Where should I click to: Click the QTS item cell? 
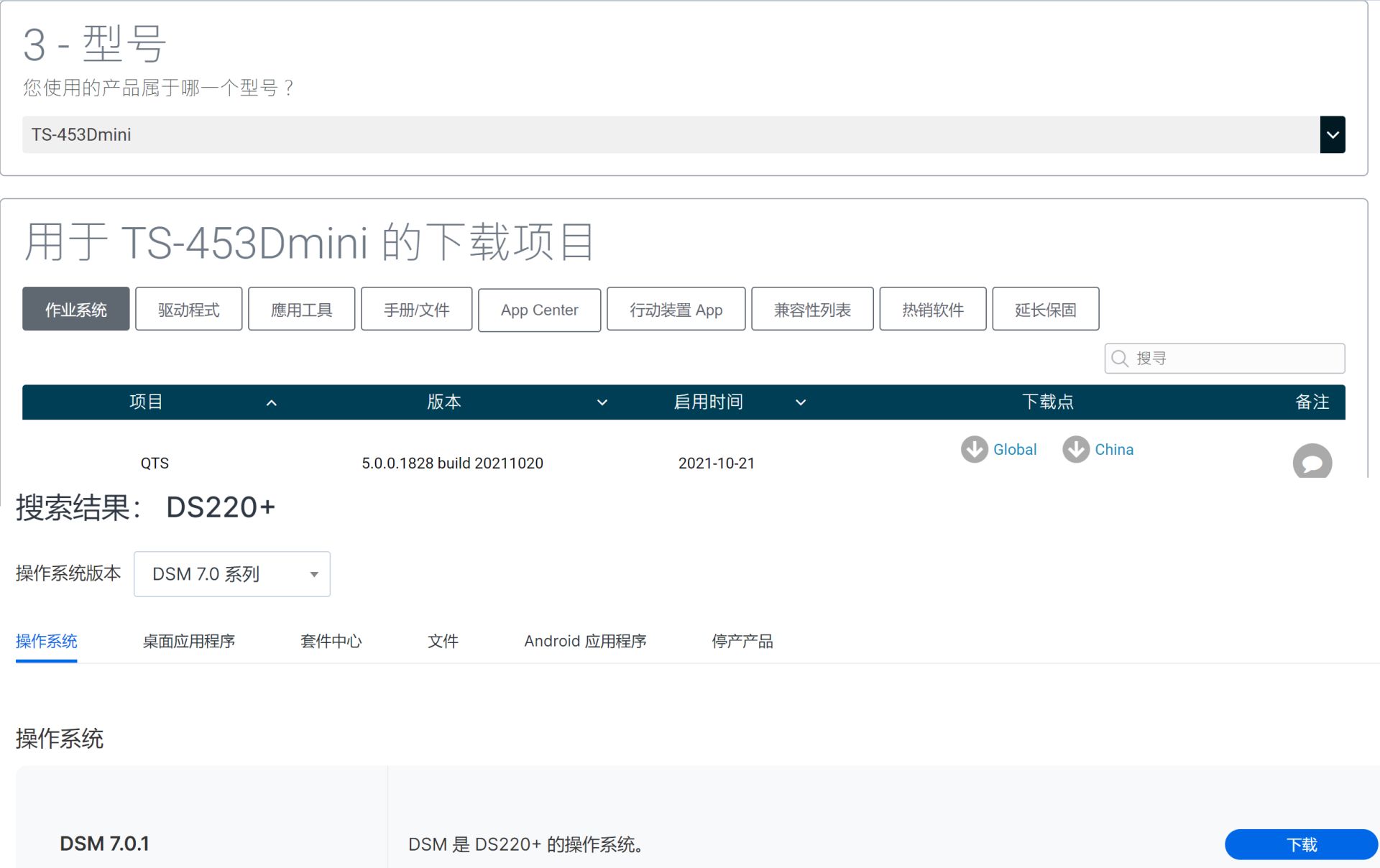tap(155, 463)
